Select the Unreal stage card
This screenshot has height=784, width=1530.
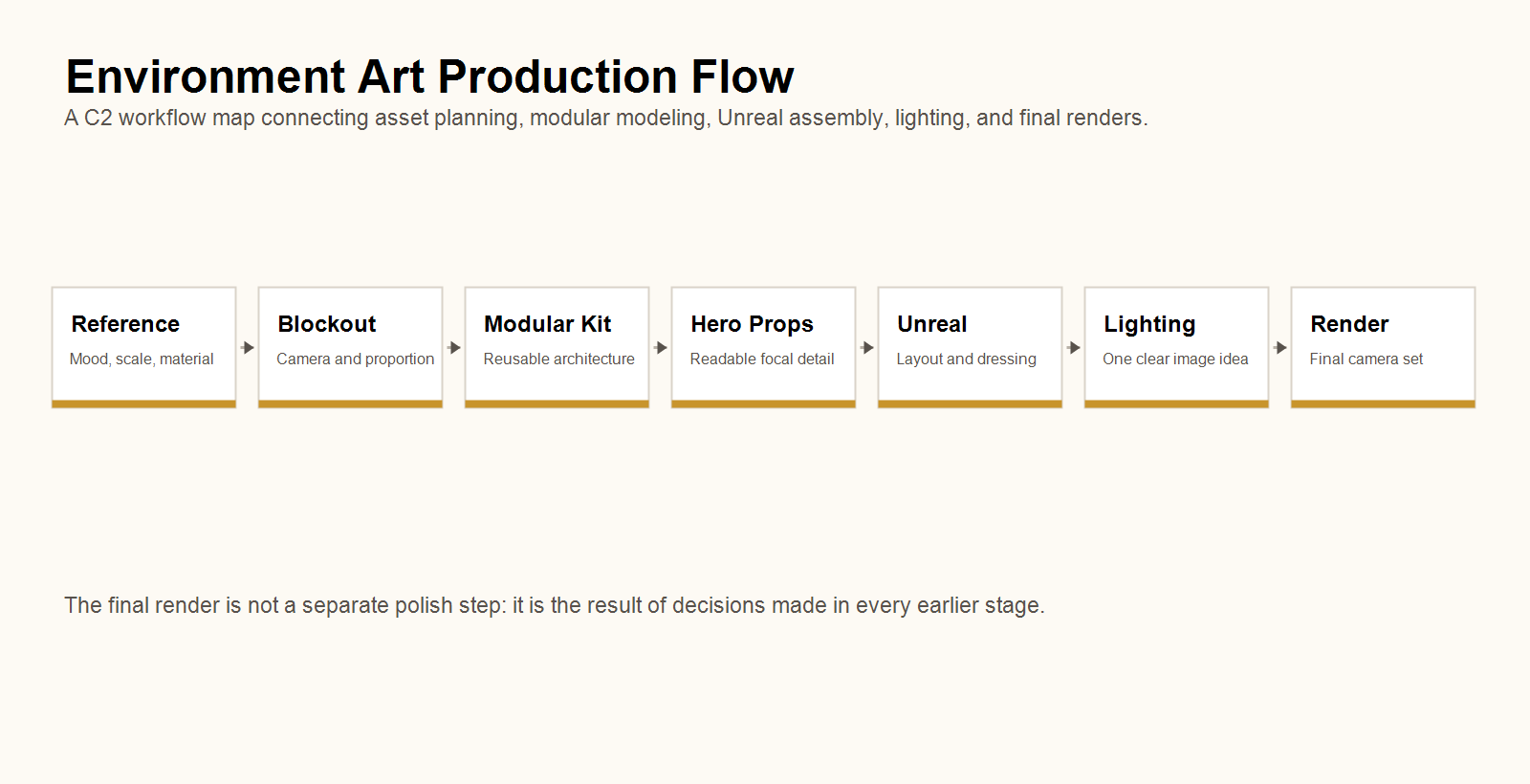coord(970,347)
